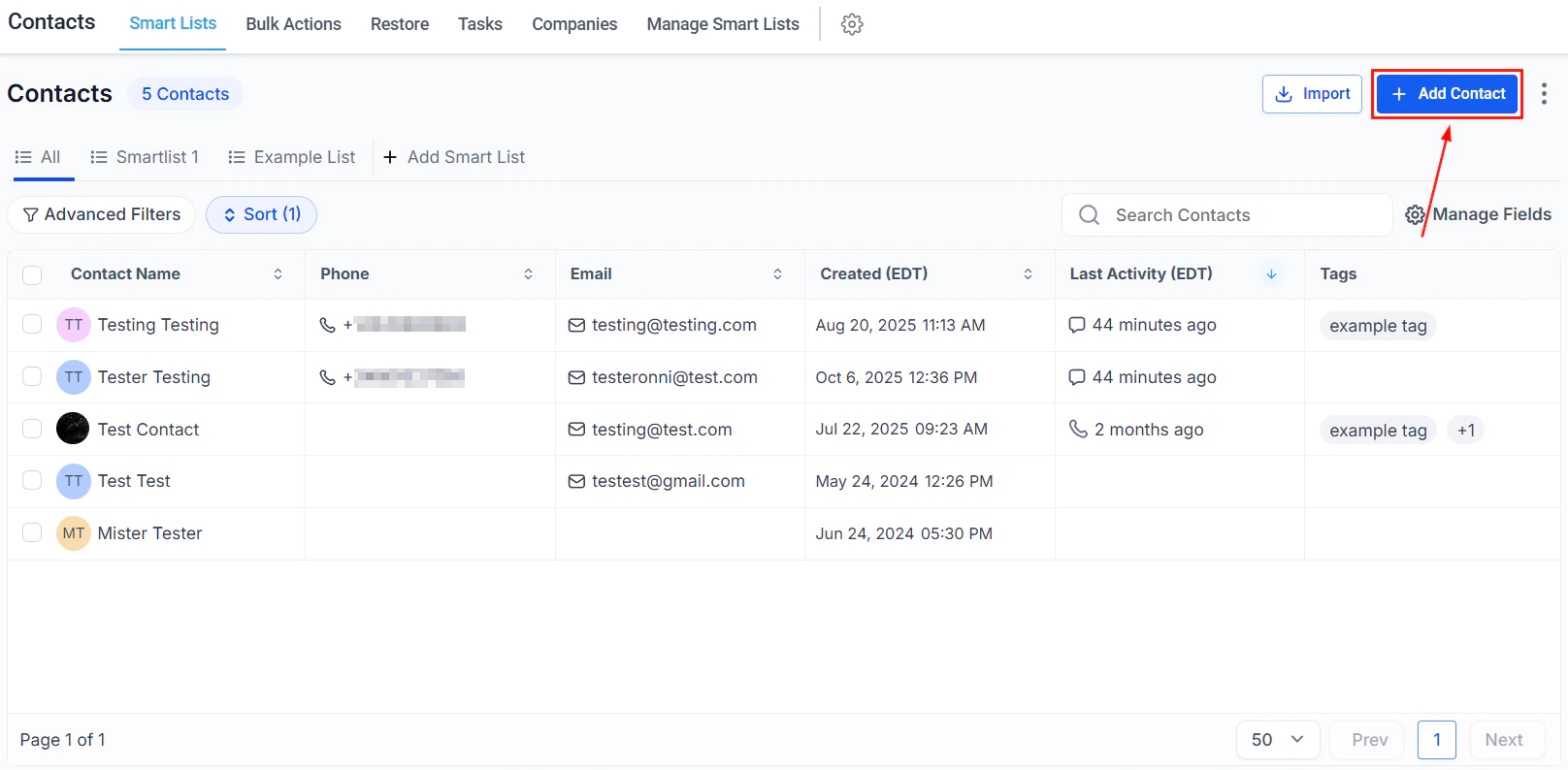This screenshot has width=1568, height=770.
Task: Click envelope icon beside testest@gmail.com
Action: point(576,481)
